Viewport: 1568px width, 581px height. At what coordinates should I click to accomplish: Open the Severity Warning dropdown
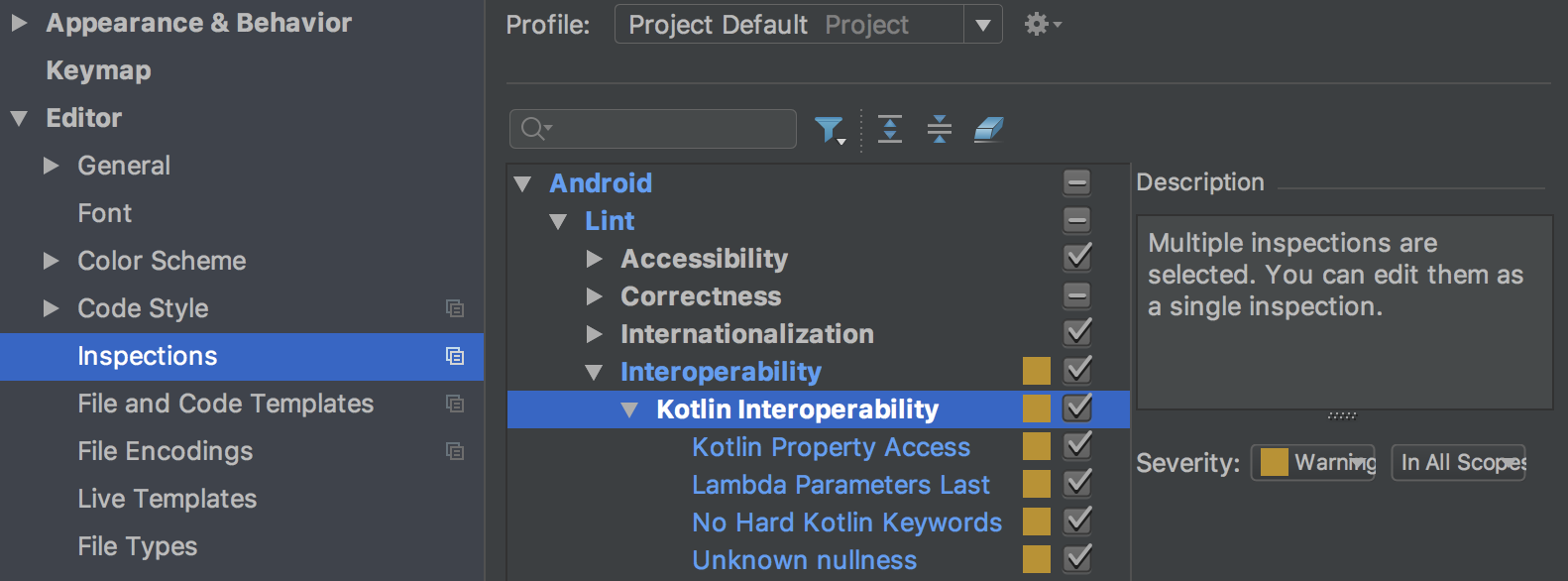[1314, 462]
